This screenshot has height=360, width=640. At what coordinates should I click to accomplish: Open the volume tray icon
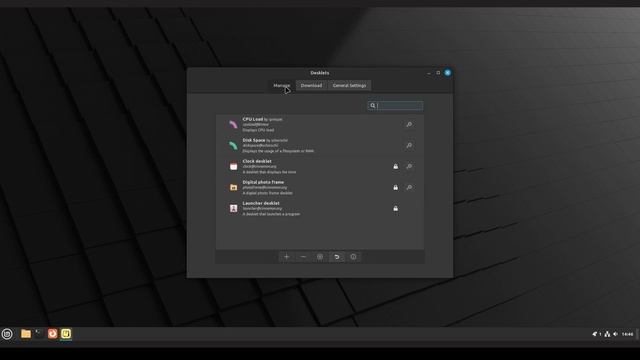click(616, 334)
